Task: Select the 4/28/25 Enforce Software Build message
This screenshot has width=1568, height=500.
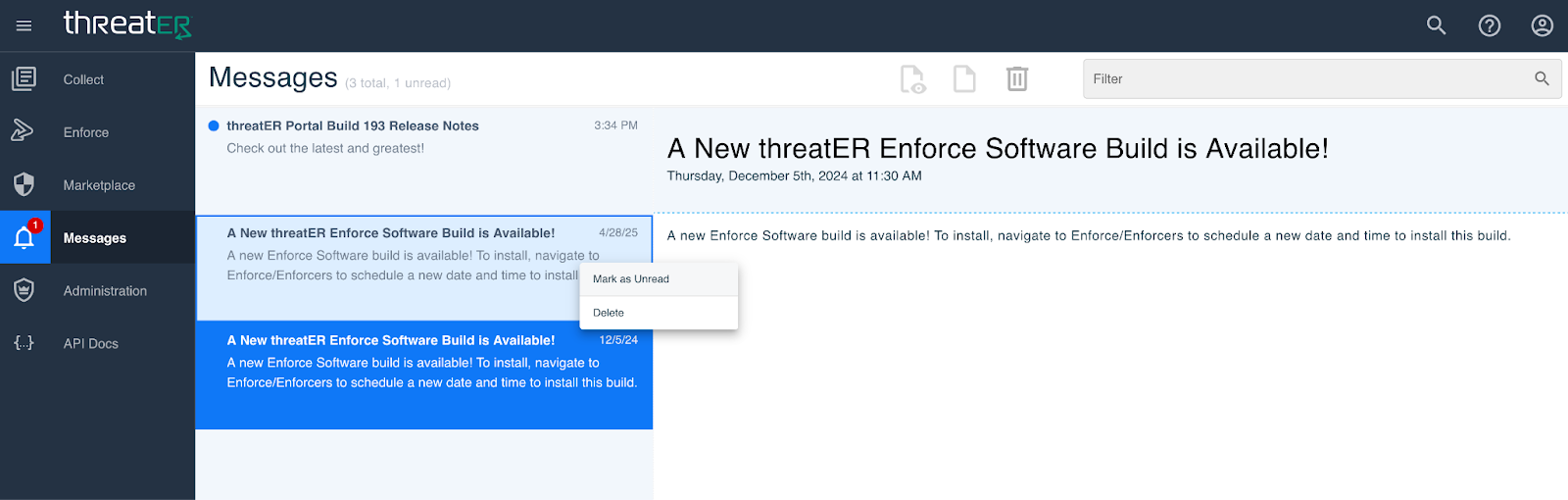Action: click(x=424, y=269)
